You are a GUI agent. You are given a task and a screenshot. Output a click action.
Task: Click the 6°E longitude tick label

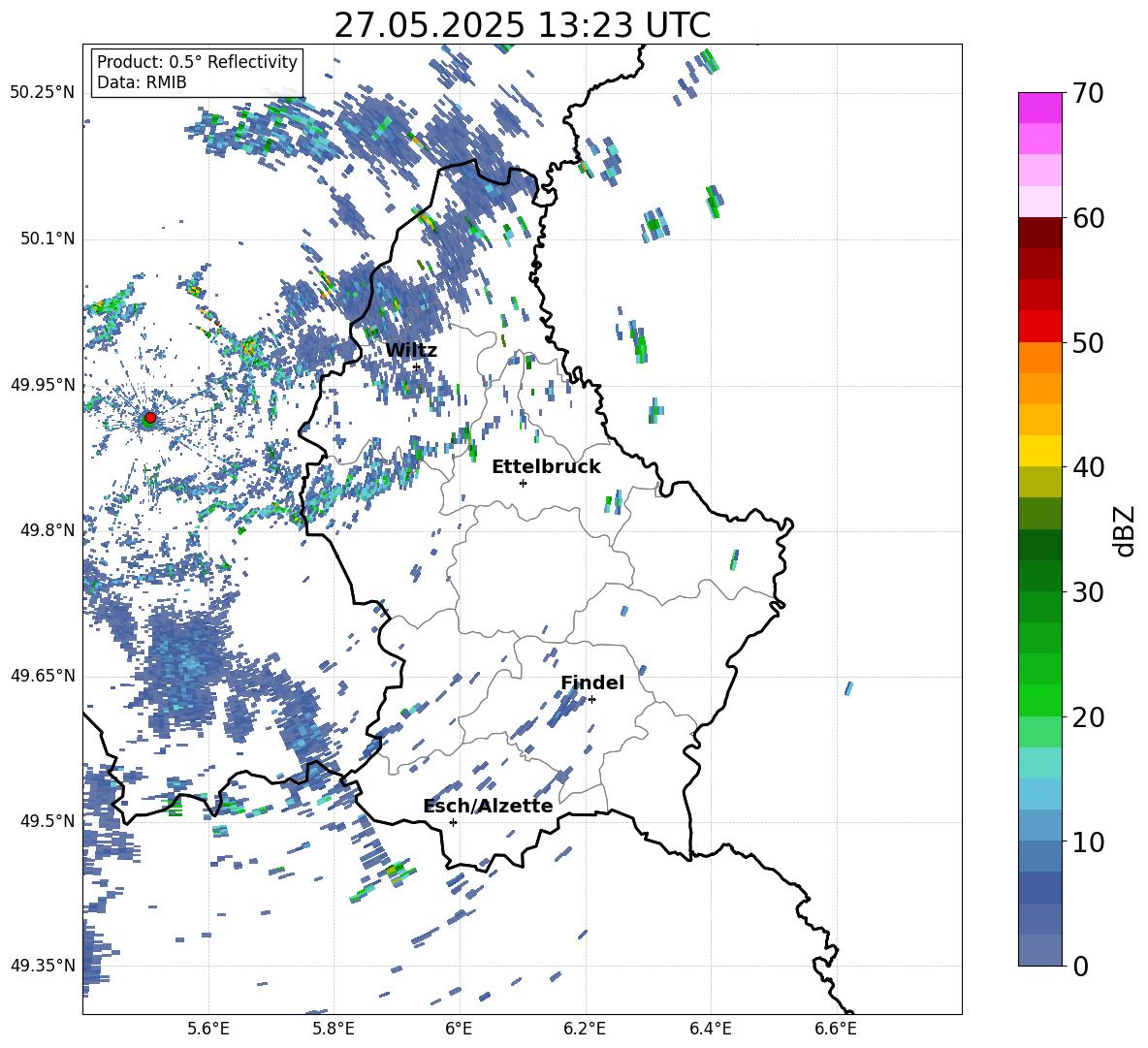pyautogui.click(x=459, y=1029)
